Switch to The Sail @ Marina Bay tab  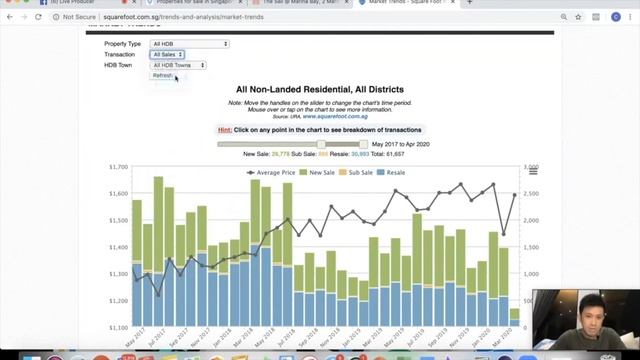click(301, 2)
